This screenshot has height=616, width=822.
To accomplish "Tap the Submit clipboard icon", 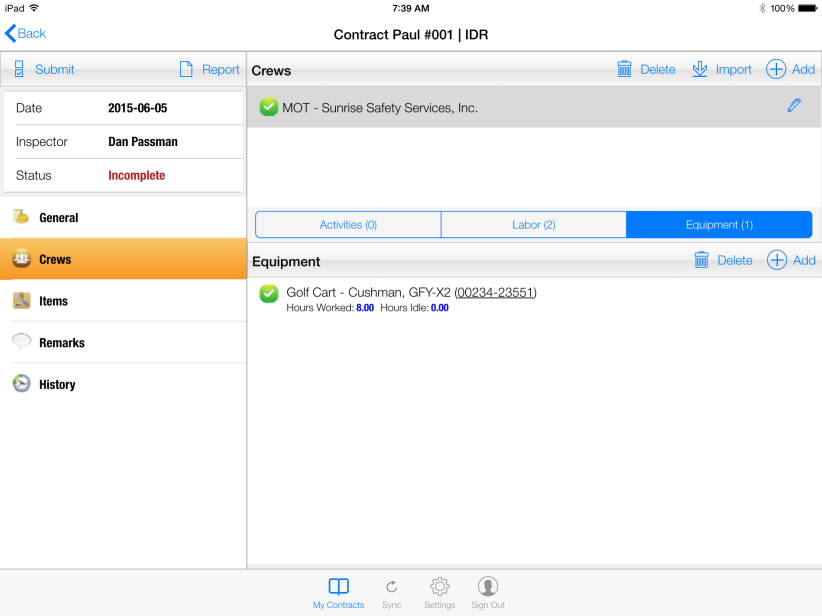I will point(19,69).
